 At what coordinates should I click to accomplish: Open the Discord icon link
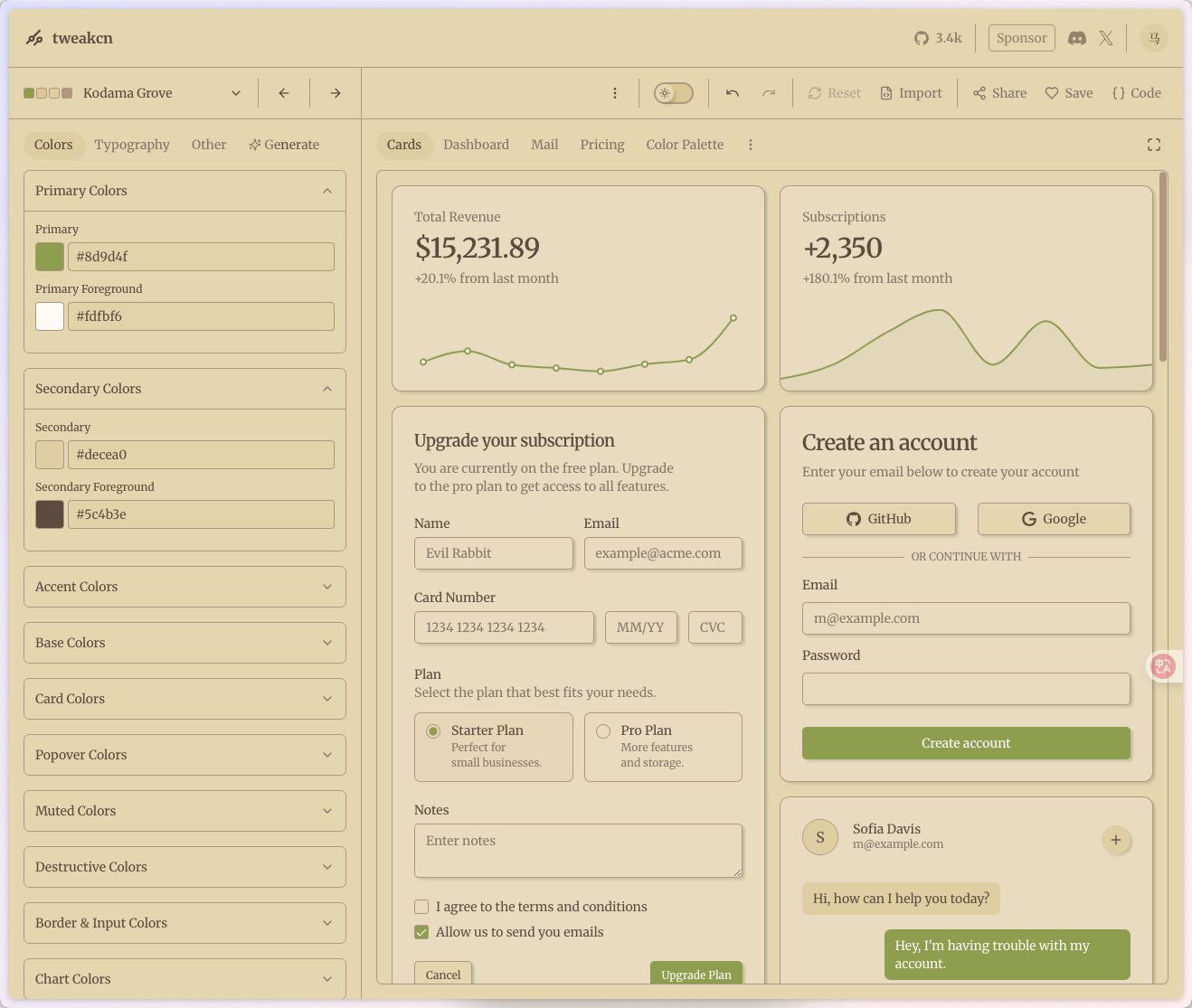1076,38
